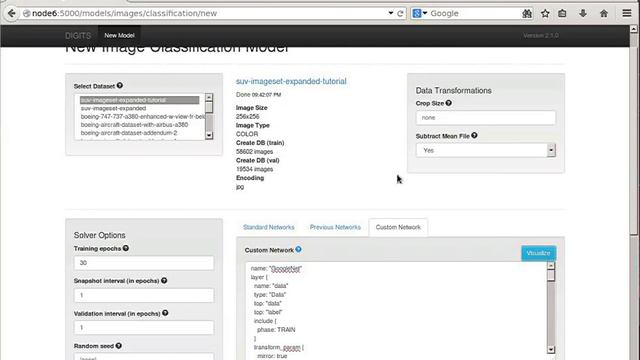Open the suv-imageset-expanded-tutorial link
This screenshot has height=360, width=640.
point(291,81)
